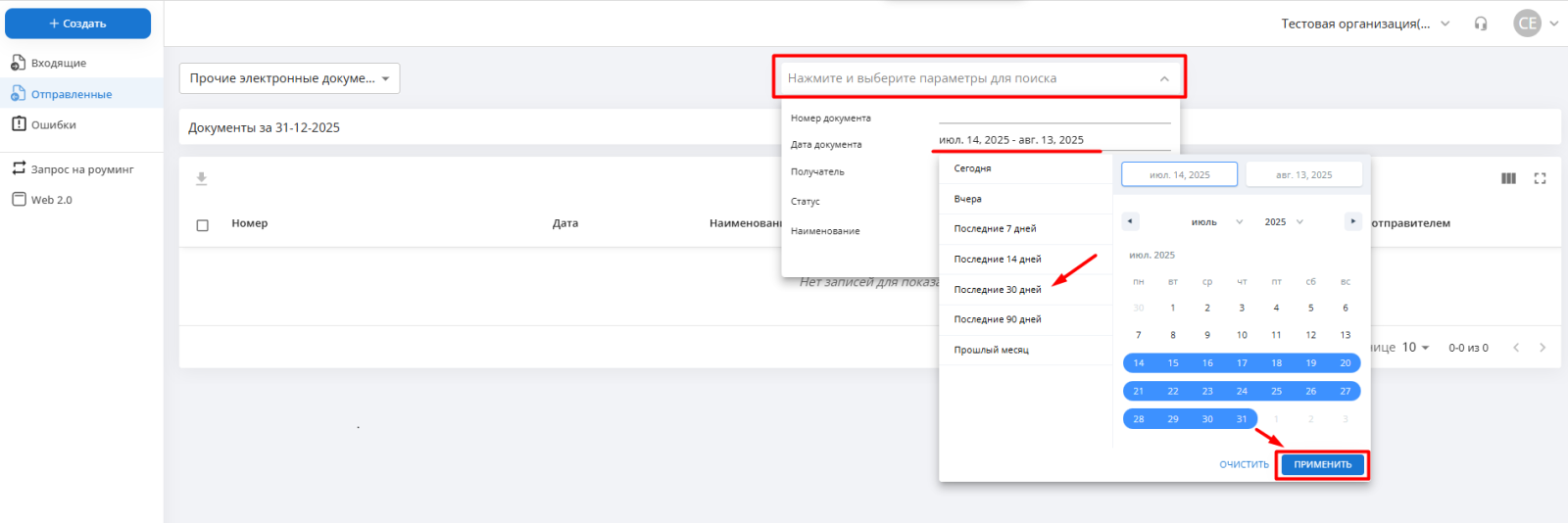
Task: Go to previous month in calendar
Action: (1130, 221)
